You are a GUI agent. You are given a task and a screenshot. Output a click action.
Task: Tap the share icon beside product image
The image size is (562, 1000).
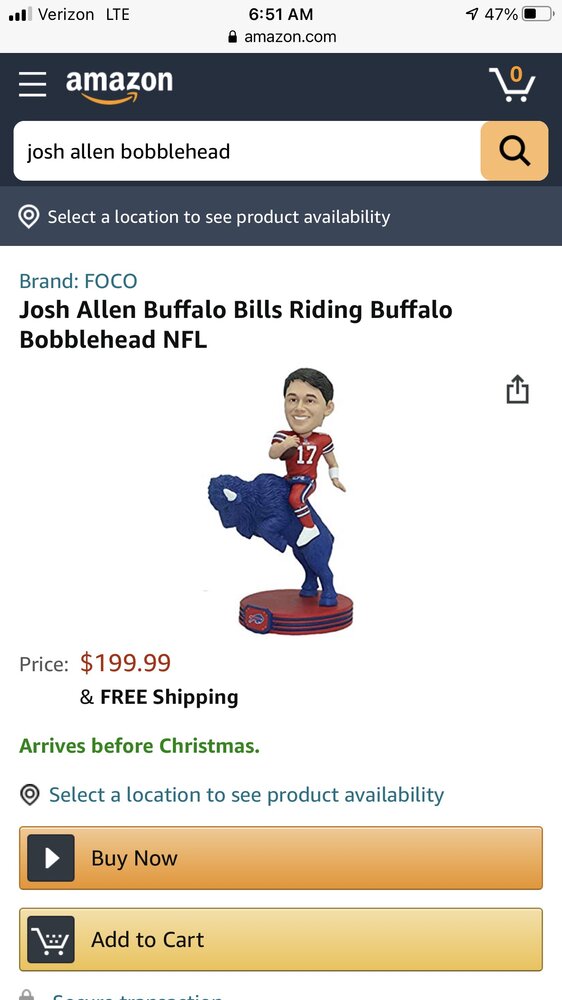(517, 389)
